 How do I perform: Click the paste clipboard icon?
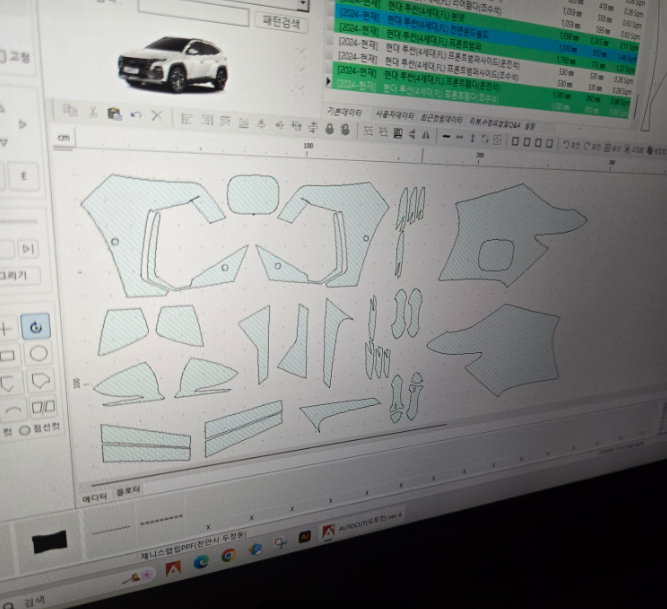(114, 114)
